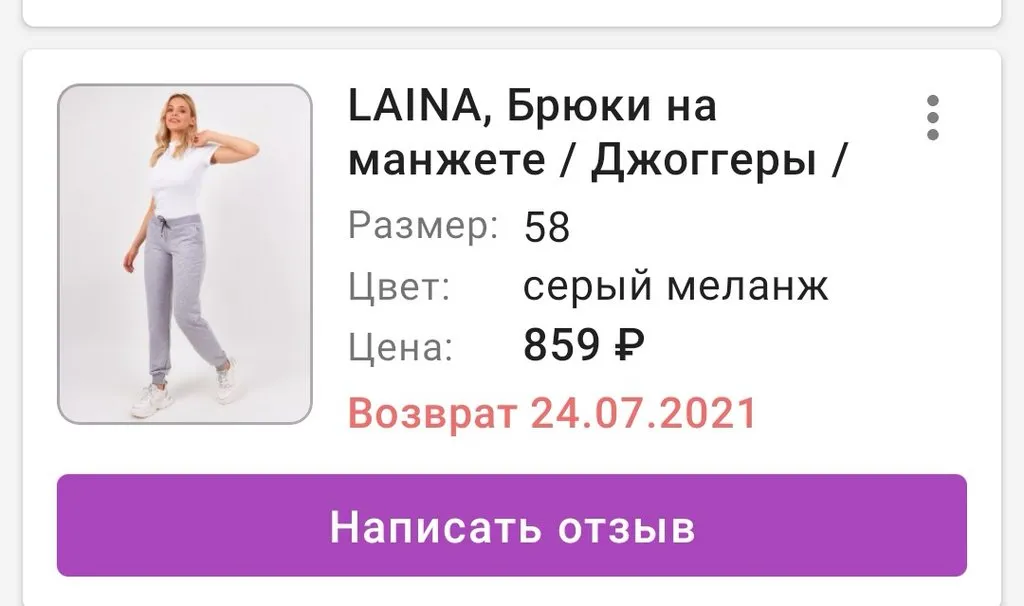Click the return date 24.07.2021
1024x606 pixels.
coord(643,413)
